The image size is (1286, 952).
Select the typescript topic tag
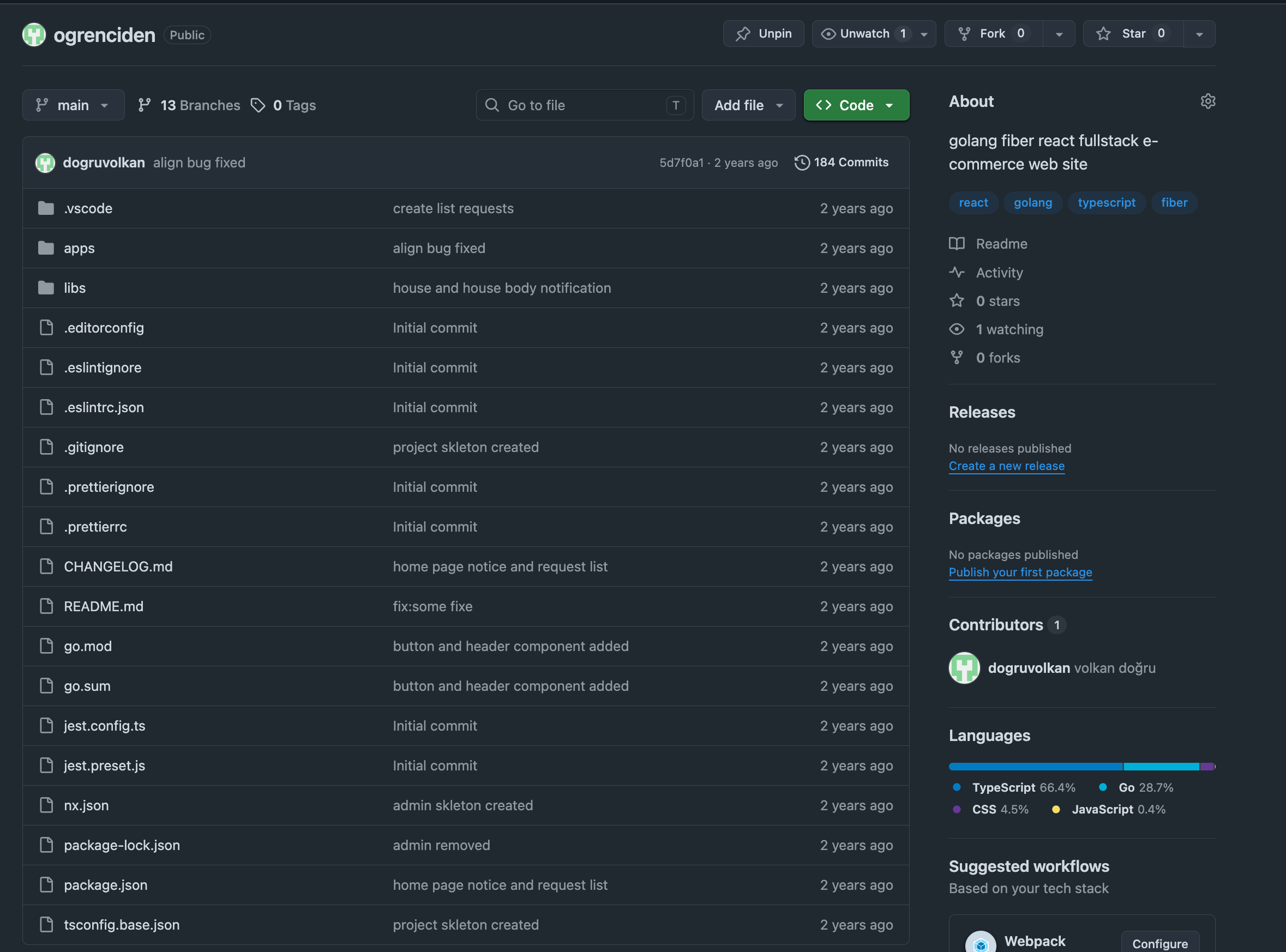tap(1107, 202)
